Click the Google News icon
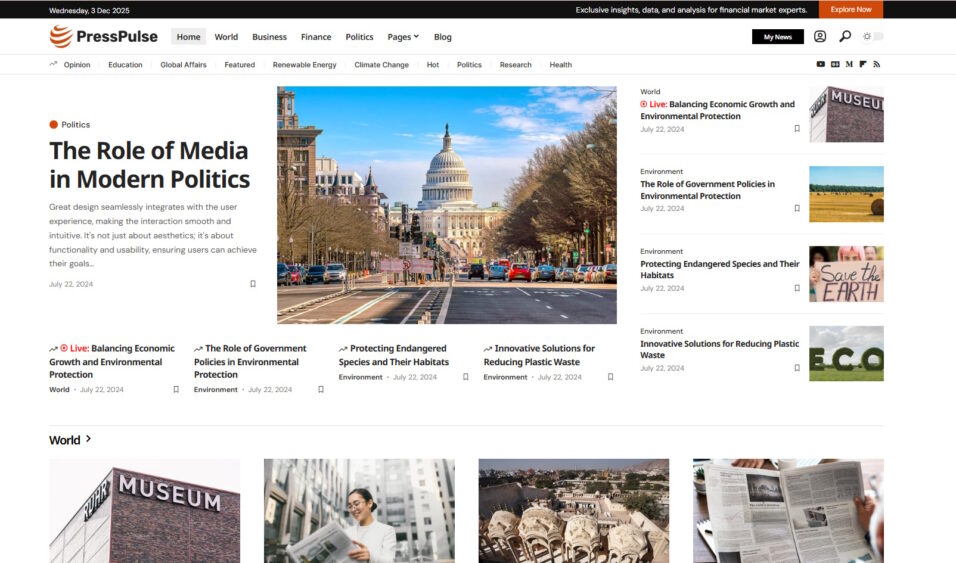The image size is (956, 563). tap(835, 65)
